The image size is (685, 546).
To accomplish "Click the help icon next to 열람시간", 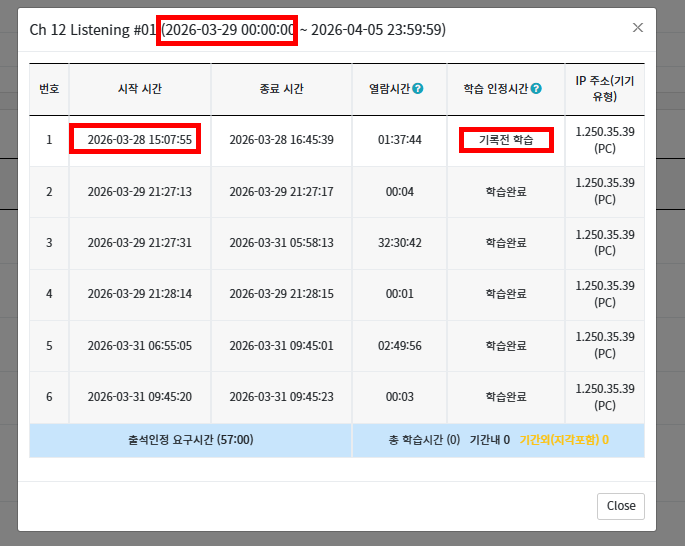I will (418, 89).
